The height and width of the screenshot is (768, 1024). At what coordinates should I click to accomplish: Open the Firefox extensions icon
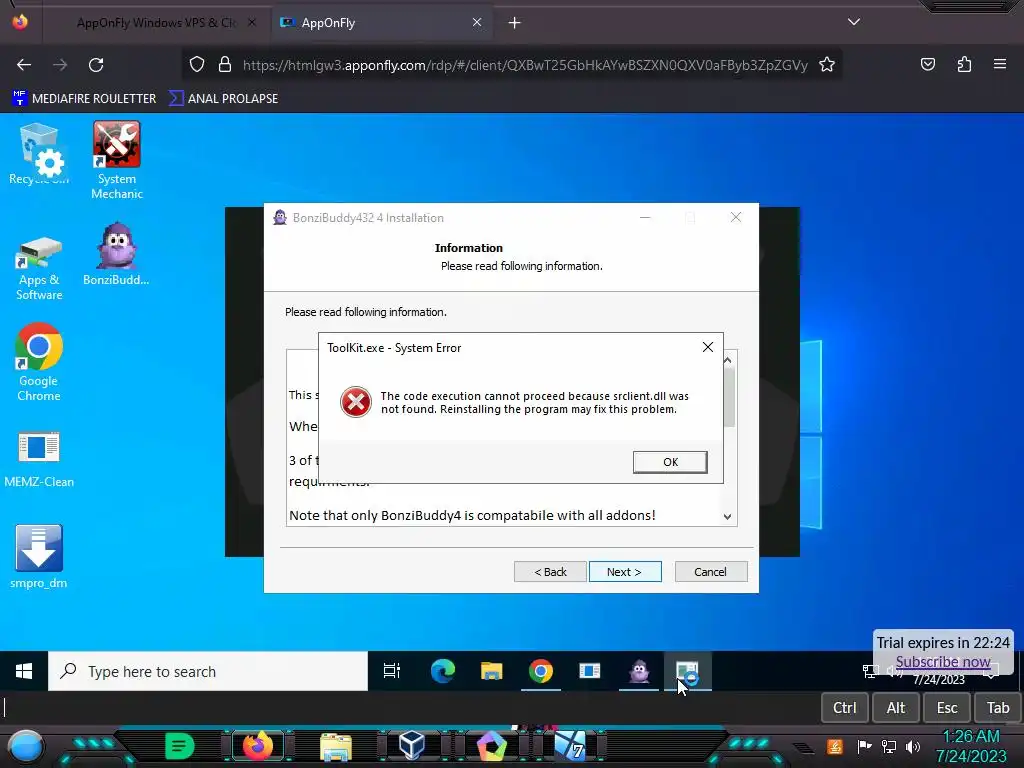coord(964,64)
